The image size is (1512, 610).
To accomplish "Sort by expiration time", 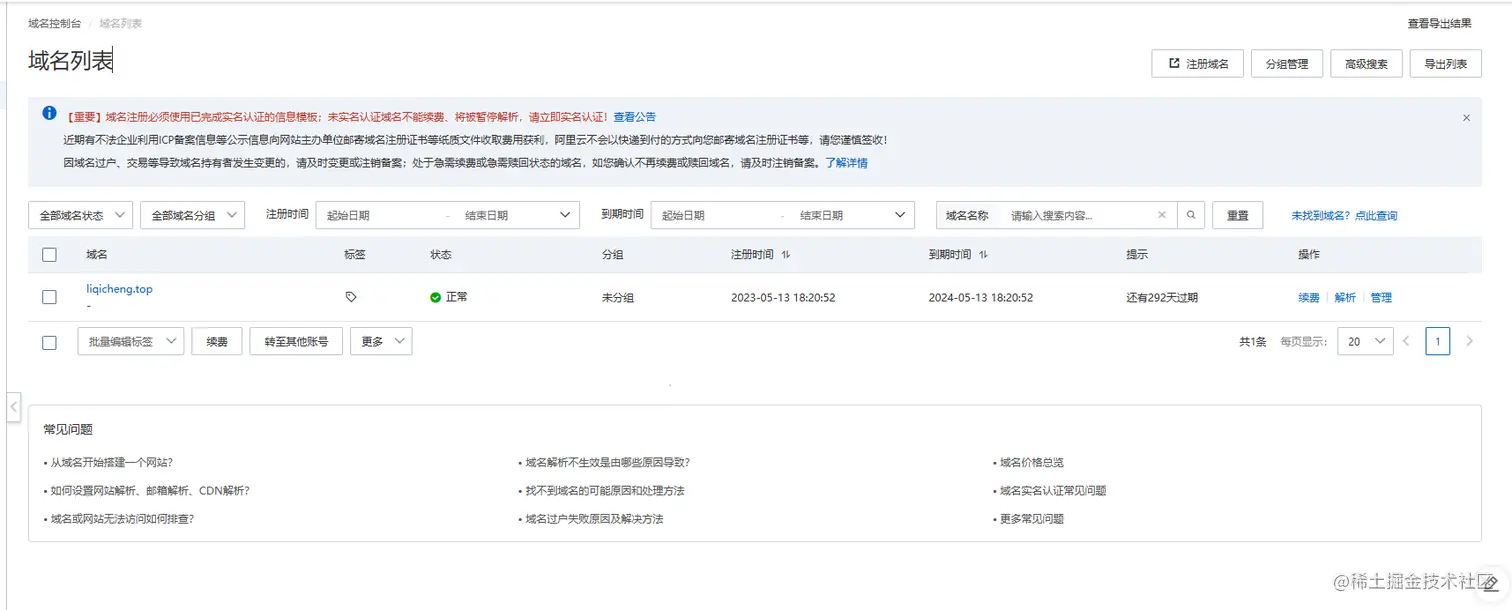I will pyautogui.click(x=983, y=255).
